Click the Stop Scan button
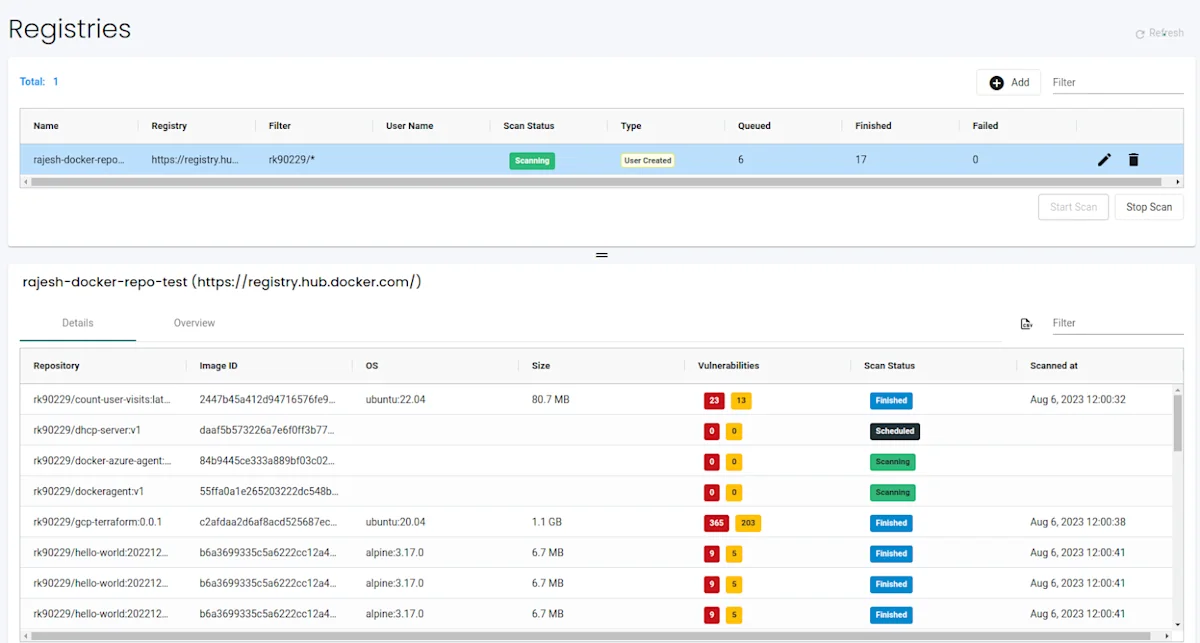The width and height of the screenshot is (1200, 643). [1149, 207]
